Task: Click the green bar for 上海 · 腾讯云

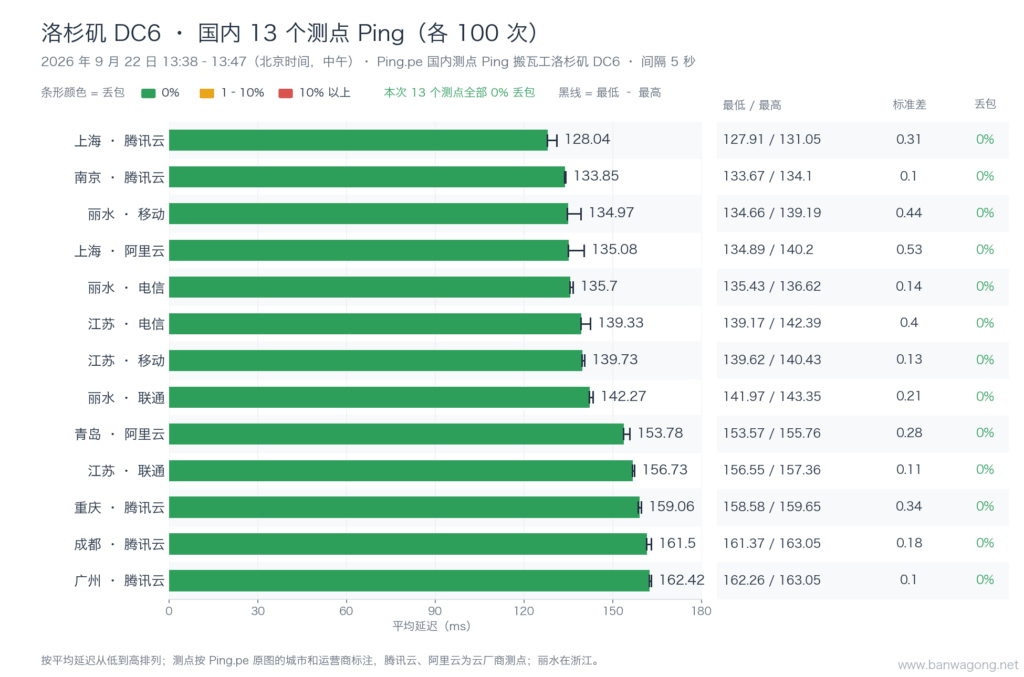Action: (x=358, y=140)
